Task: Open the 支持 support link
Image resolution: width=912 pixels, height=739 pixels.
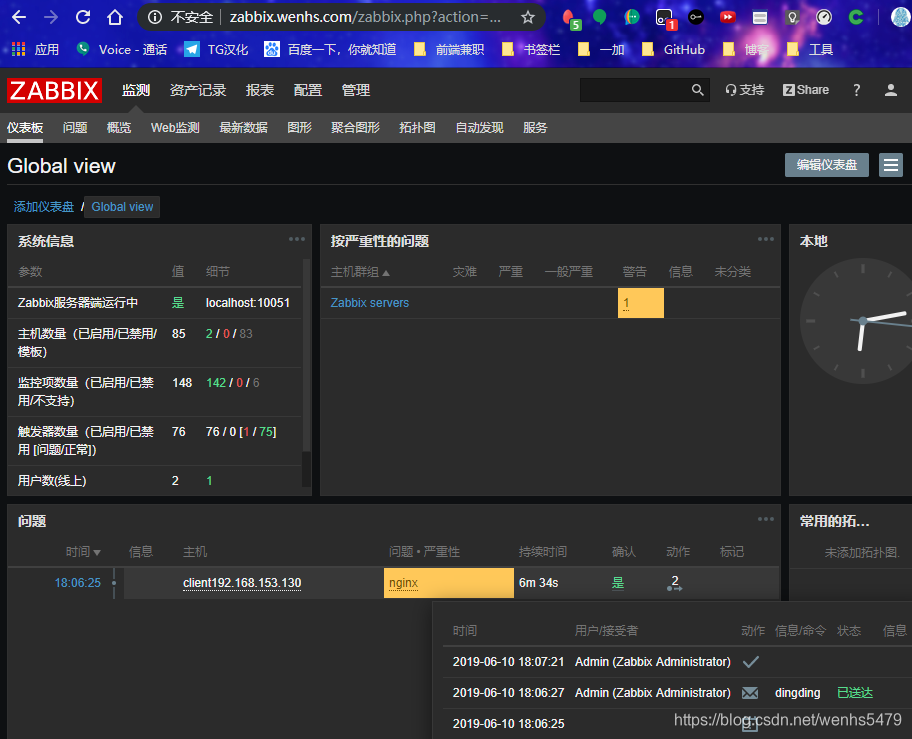Action: 744,90
